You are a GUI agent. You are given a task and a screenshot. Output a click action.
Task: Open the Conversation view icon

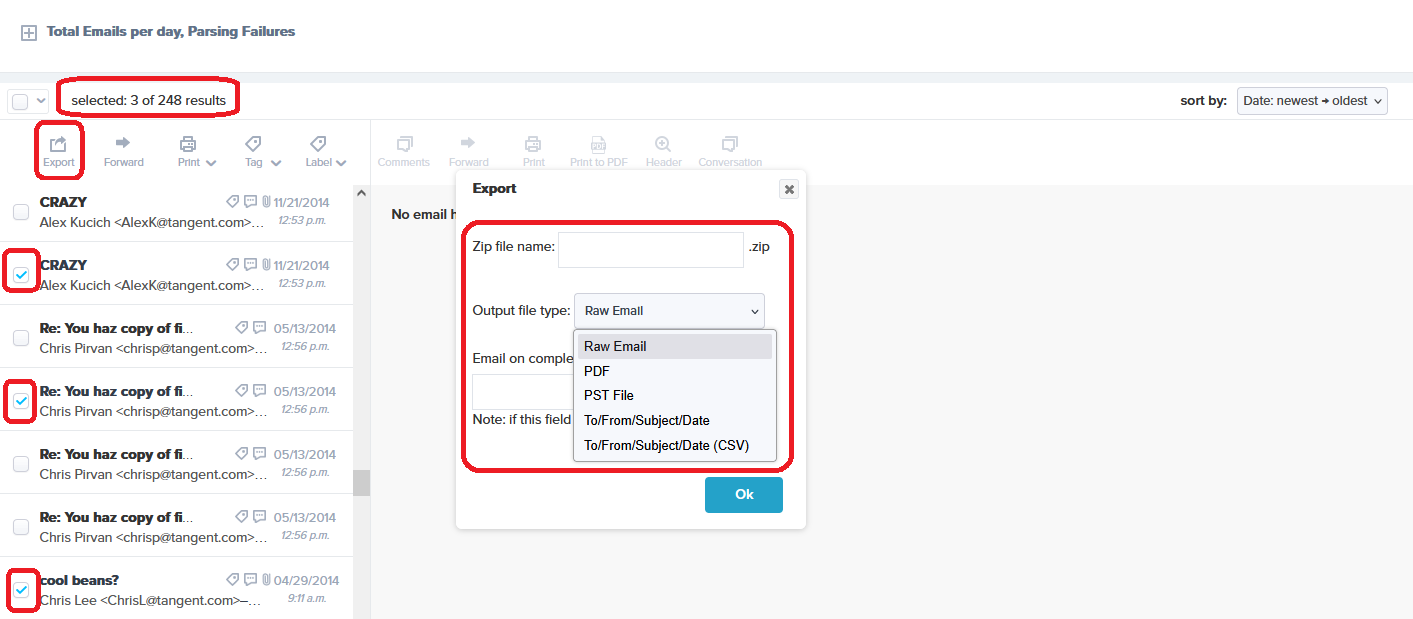click(x=730, y=146)
